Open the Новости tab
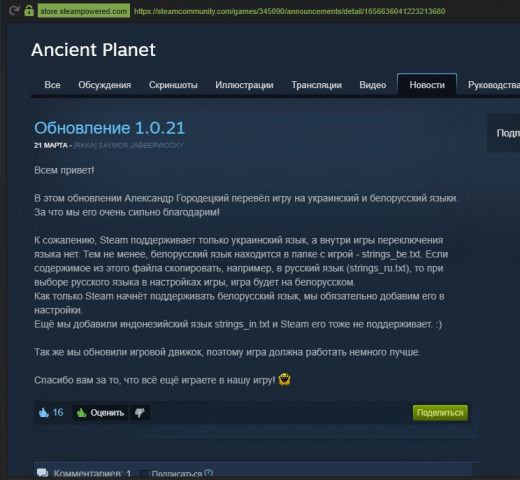 click(427, 85)
